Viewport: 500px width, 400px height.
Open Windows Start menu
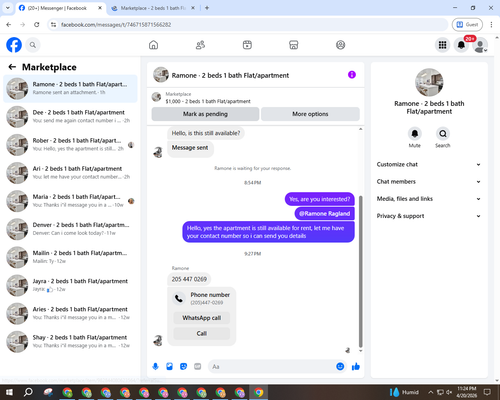[x=9, y=392]
